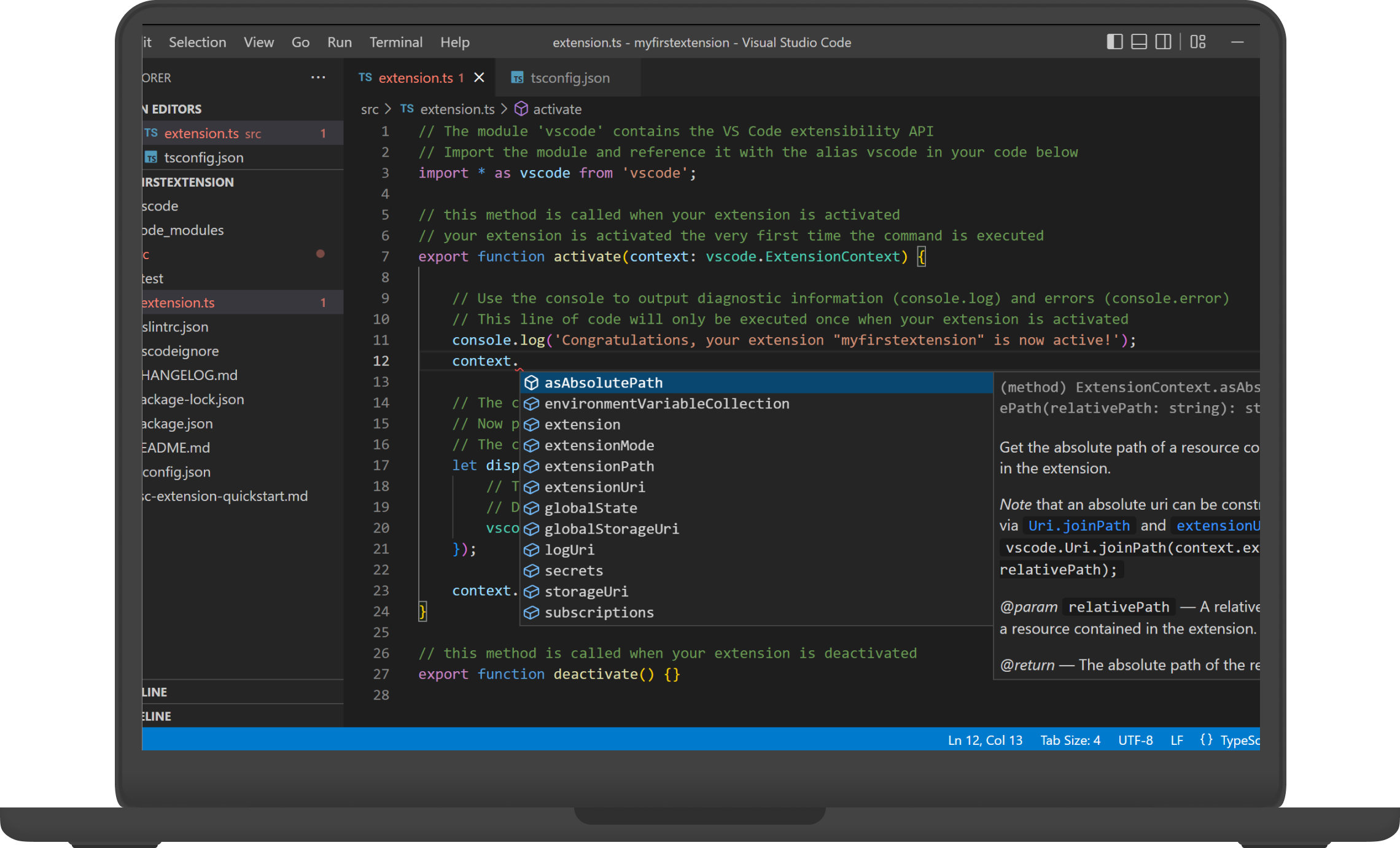Collapse the MYFIRSTEXTENSION folder section

(242, 182)
